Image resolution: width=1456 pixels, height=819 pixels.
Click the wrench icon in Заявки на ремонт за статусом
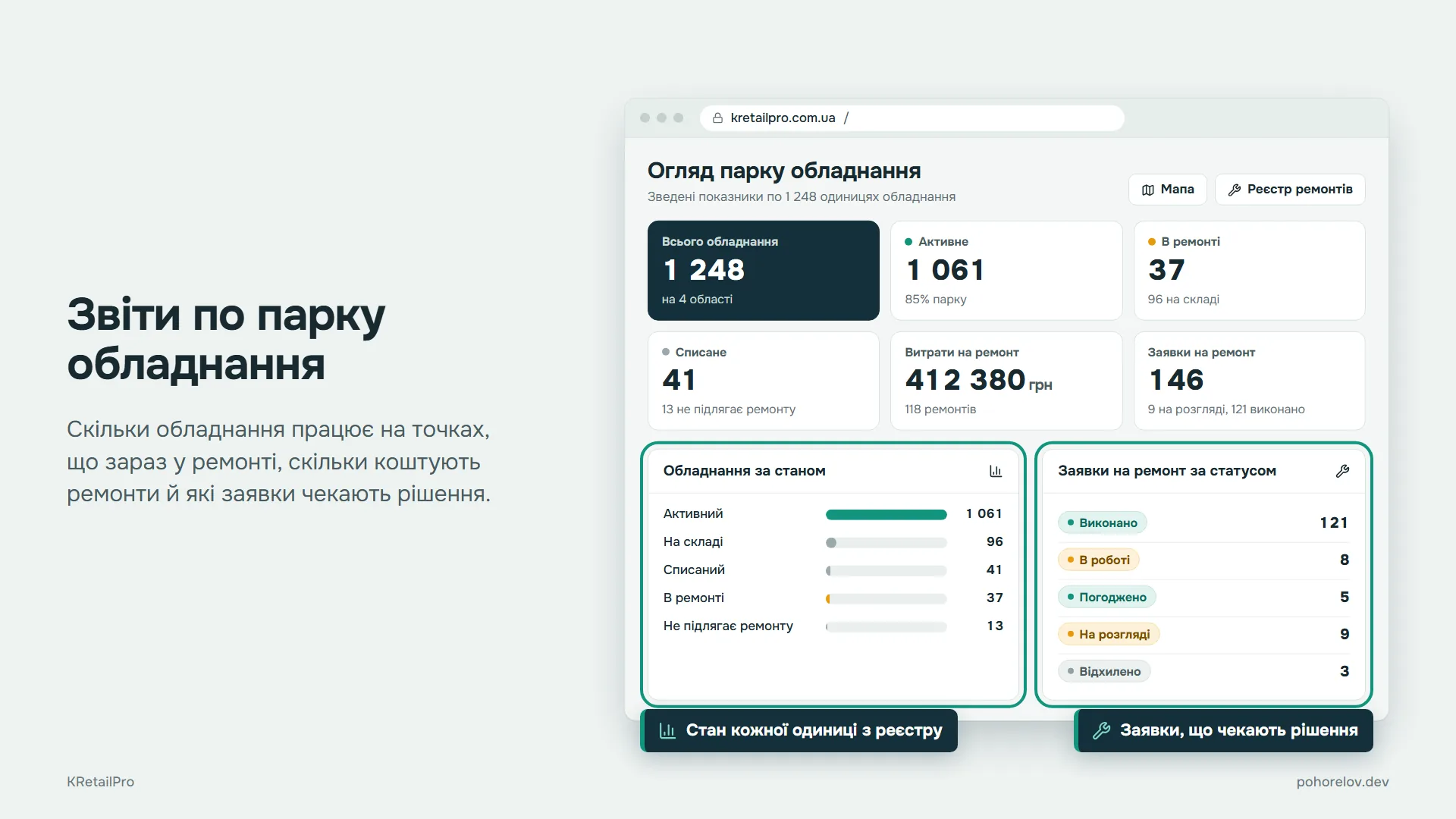point(1342,471)
